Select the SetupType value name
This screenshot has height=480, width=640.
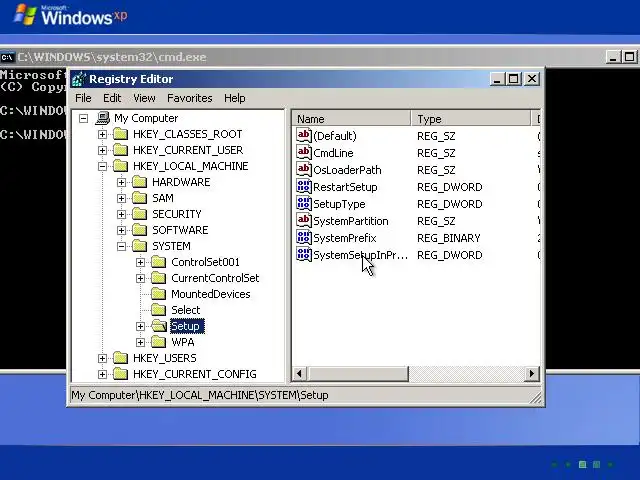(x=339, y=204)
